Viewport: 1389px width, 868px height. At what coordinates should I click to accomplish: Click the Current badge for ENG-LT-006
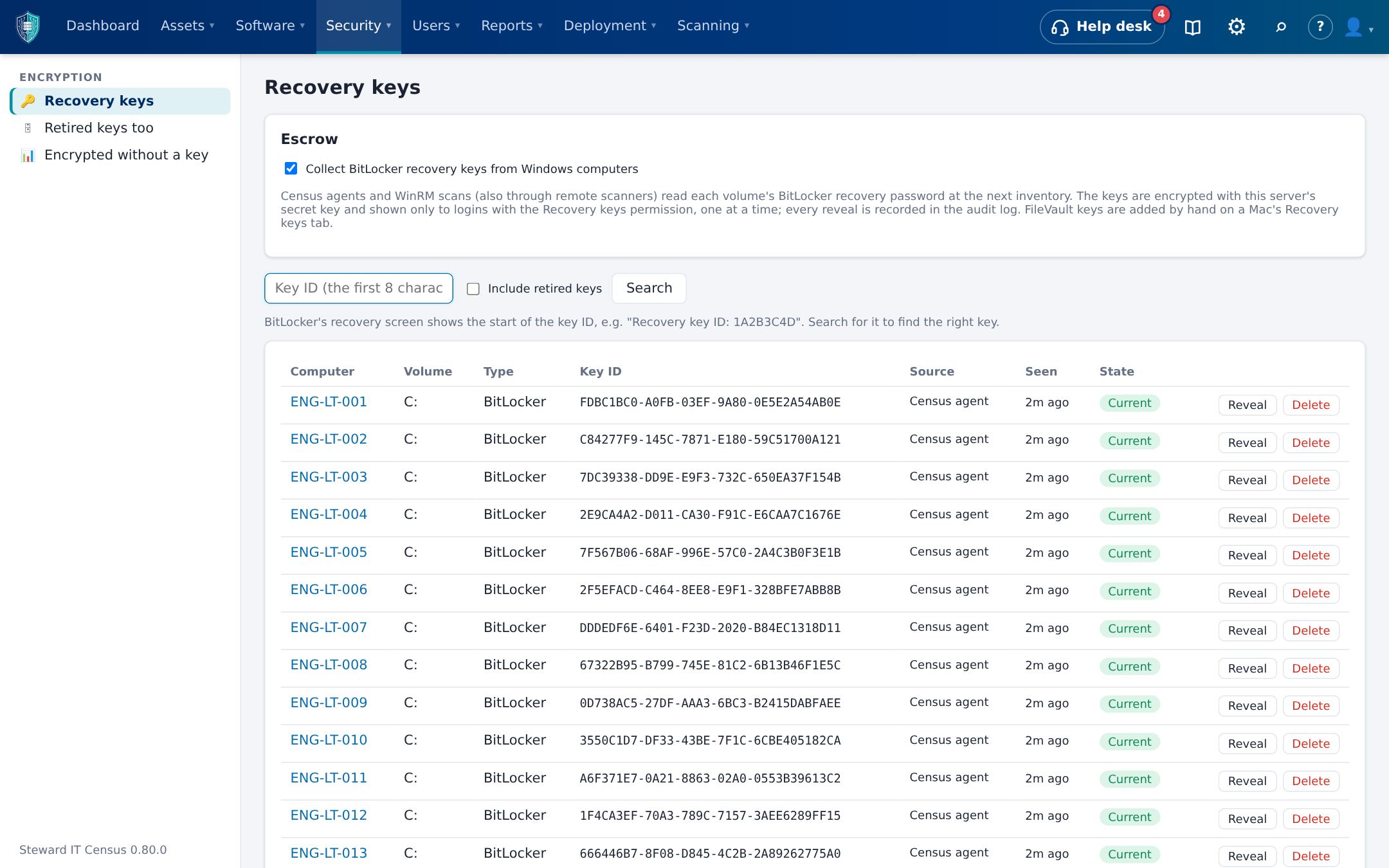[x=1129, y=591]
